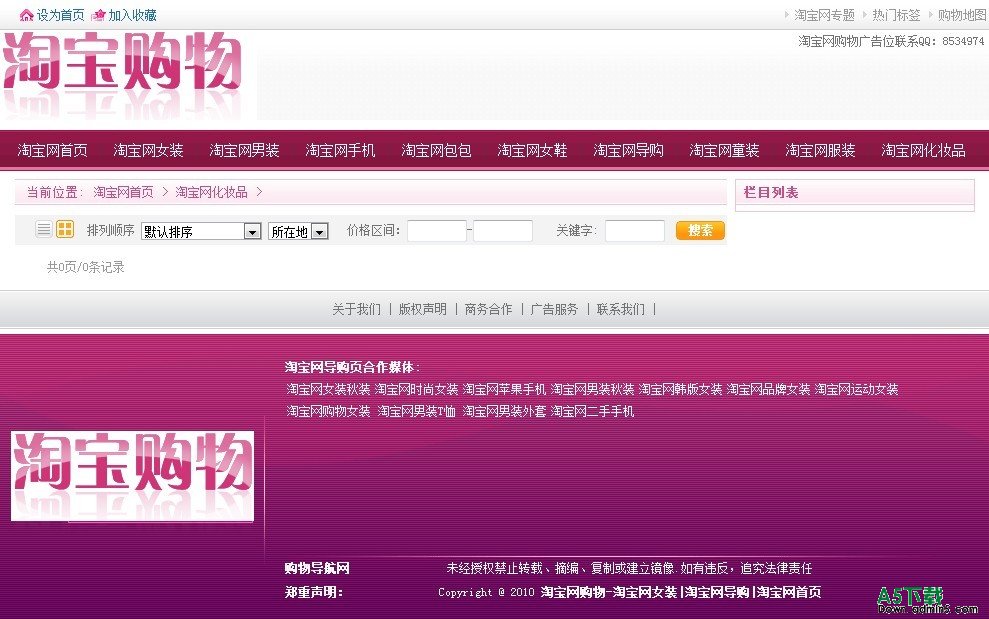Click the 淘宝购物 footer logo
This screenshot has height=619, width=989.
132,476
